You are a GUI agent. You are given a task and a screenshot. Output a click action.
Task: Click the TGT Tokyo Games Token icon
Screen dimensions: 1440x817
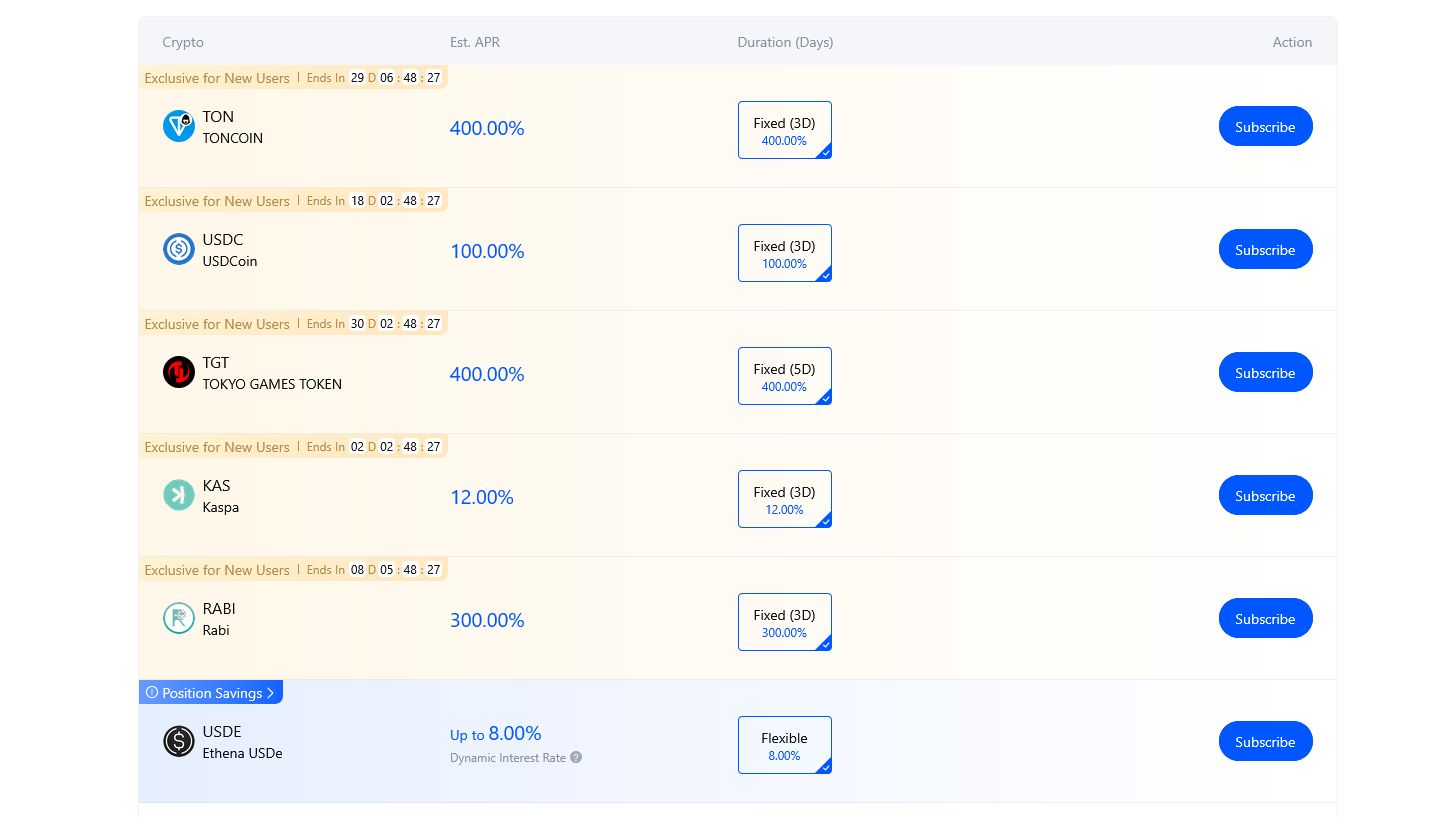[x=179, y=372]
